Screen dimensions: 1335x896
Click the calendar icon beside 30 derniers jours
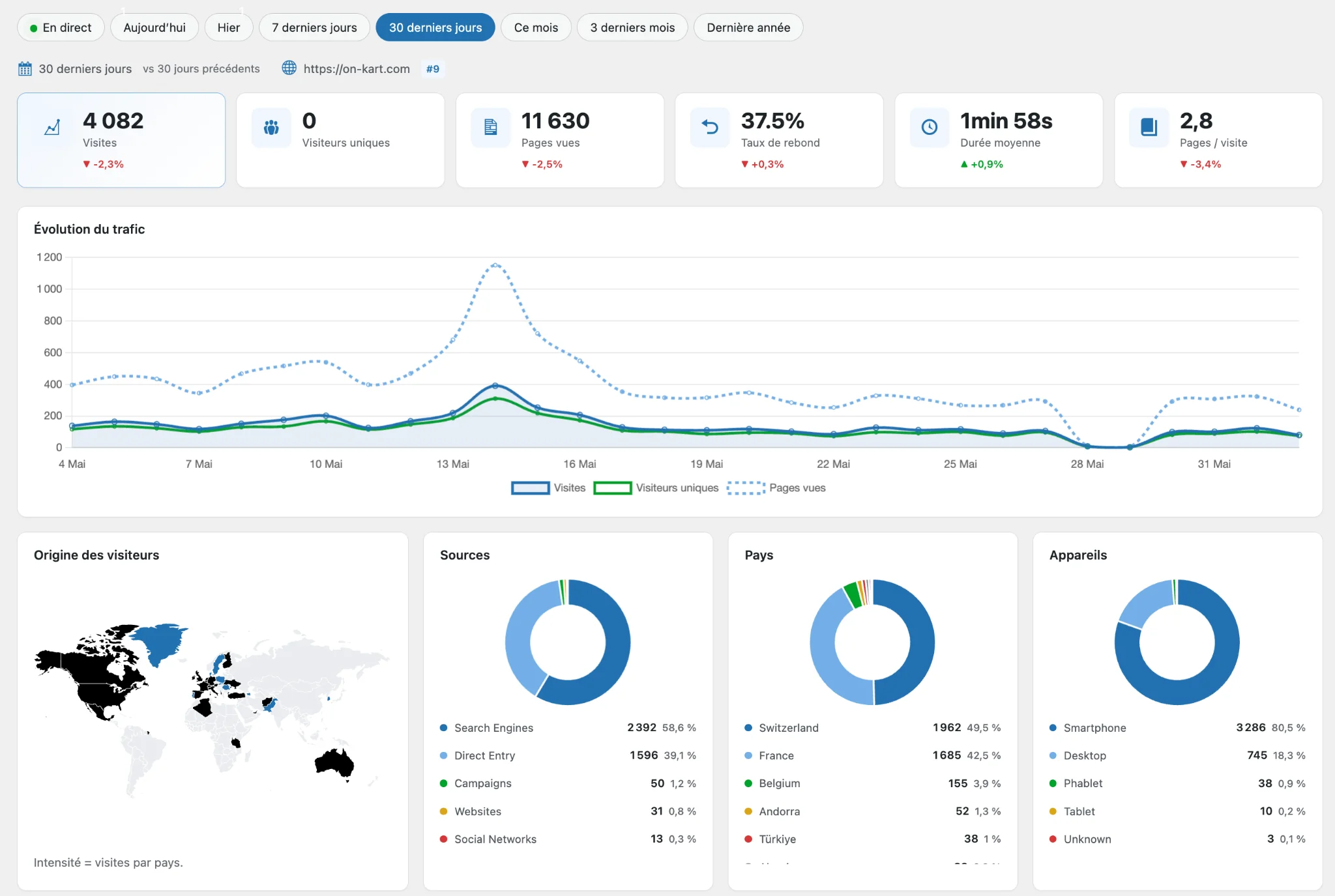tap(25, 68)
